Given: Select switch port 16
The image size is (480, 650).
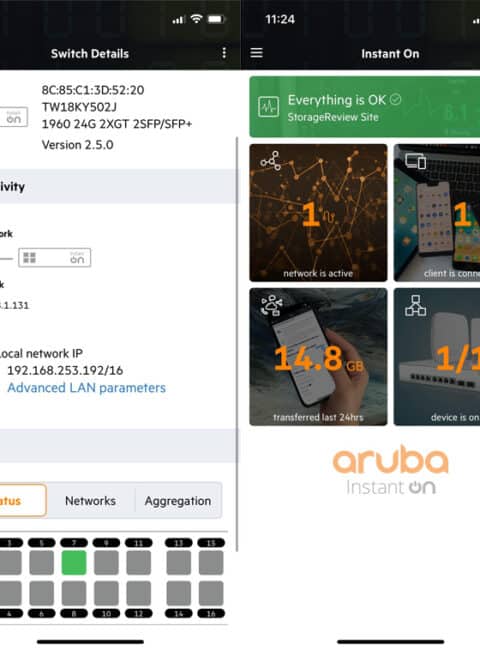Looking at the screenshot, I should (x=211, y=593).
